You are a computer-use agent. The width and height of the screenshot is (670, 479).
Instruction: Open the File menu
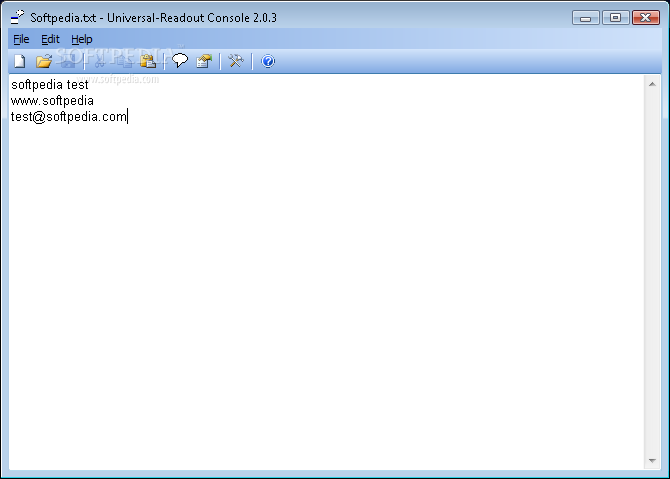(x=21, y=39)
